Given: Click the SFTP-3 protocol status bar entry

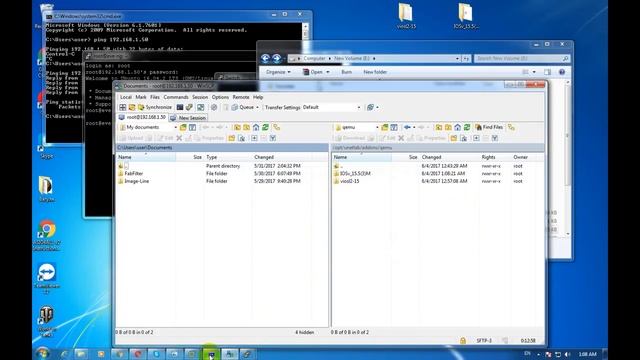Looking at the screenshot, I should pyautogui.click(x=484, y=340).
